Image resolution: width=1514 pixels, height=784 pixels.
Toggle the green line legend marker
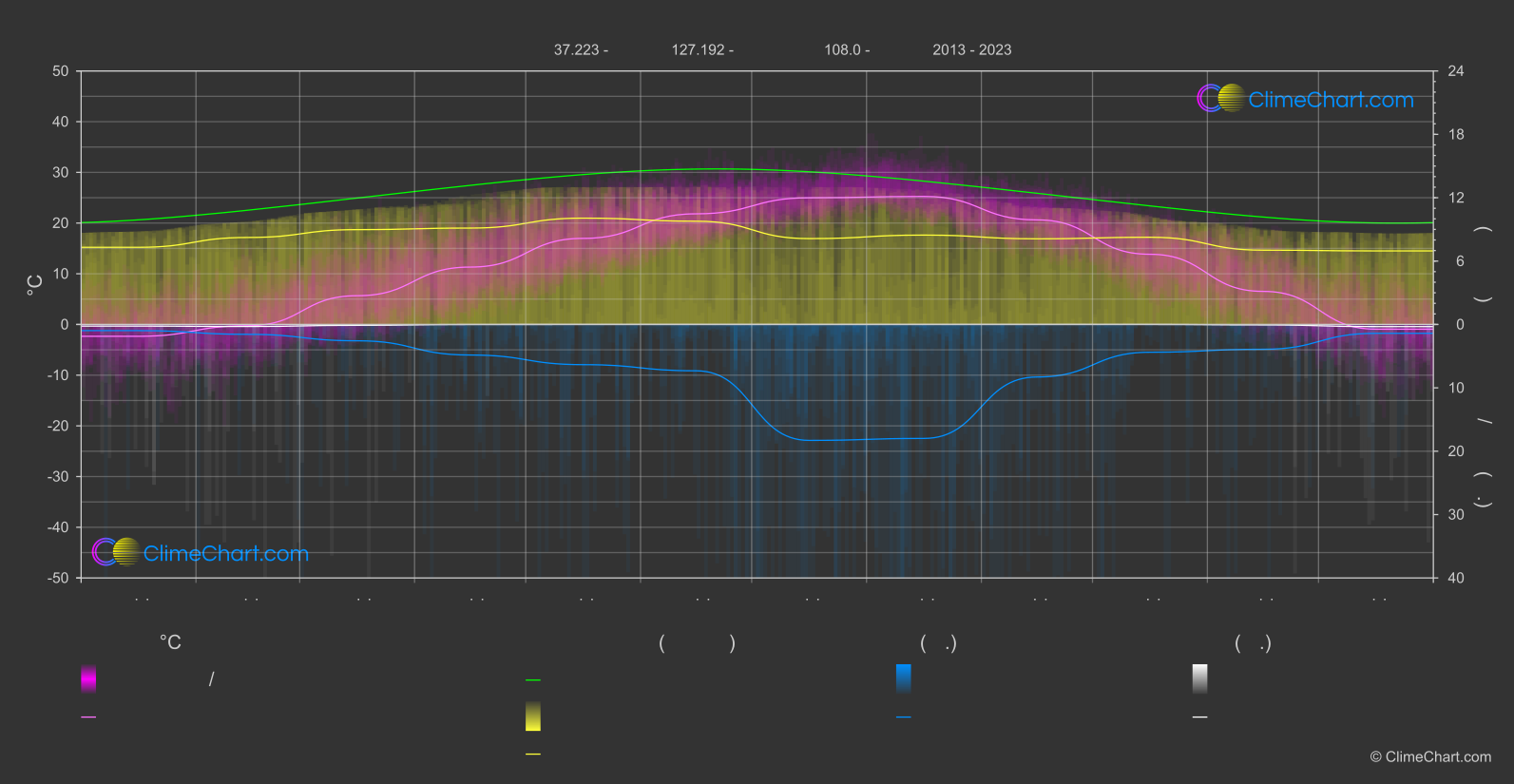(533, 680)
